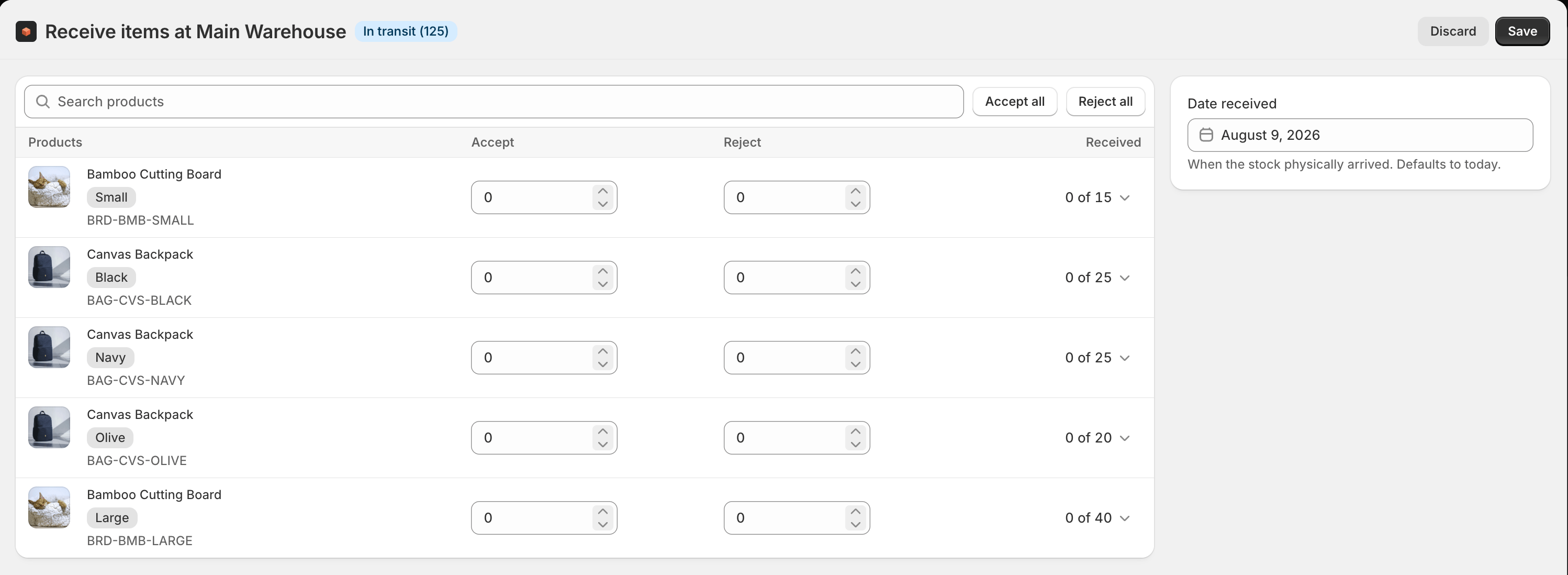Click Accept quantity field for BRD-BMB-SMALL
The width and height of the screenshot is (1568, 575).
click(544, 197)
